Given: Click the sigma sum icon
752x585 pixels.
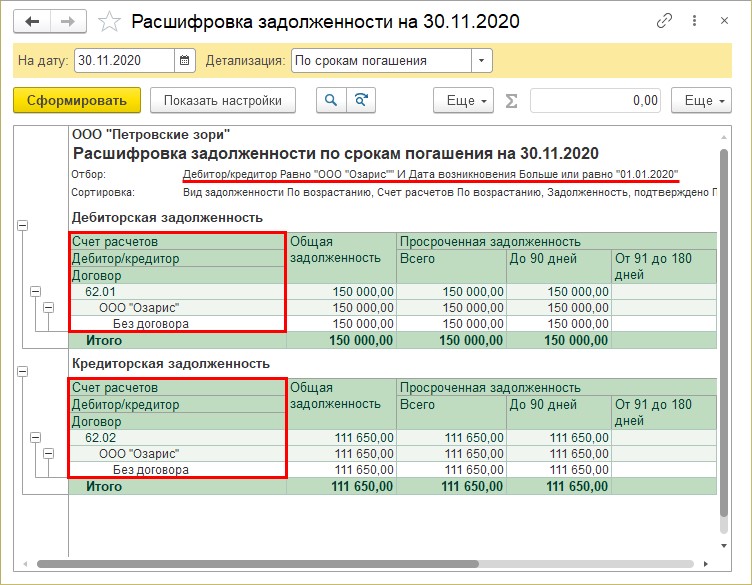Looking at the screenshot, I should tap(512, 101).
